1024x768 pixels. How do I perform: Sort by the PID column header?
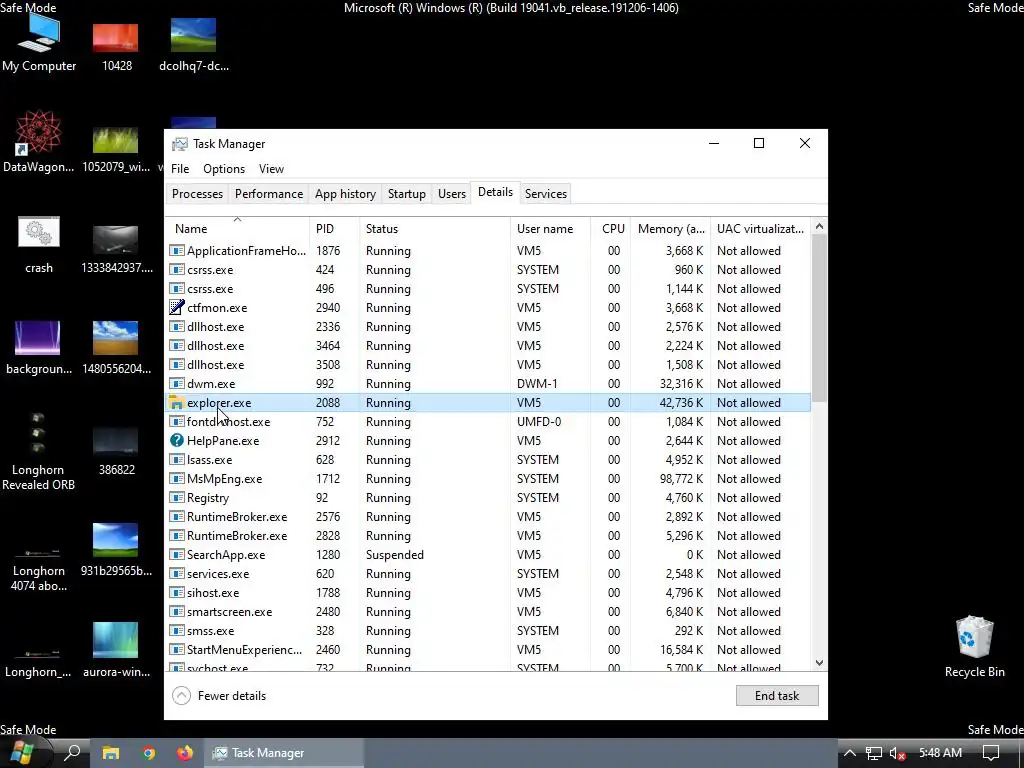tap(334, 229)
